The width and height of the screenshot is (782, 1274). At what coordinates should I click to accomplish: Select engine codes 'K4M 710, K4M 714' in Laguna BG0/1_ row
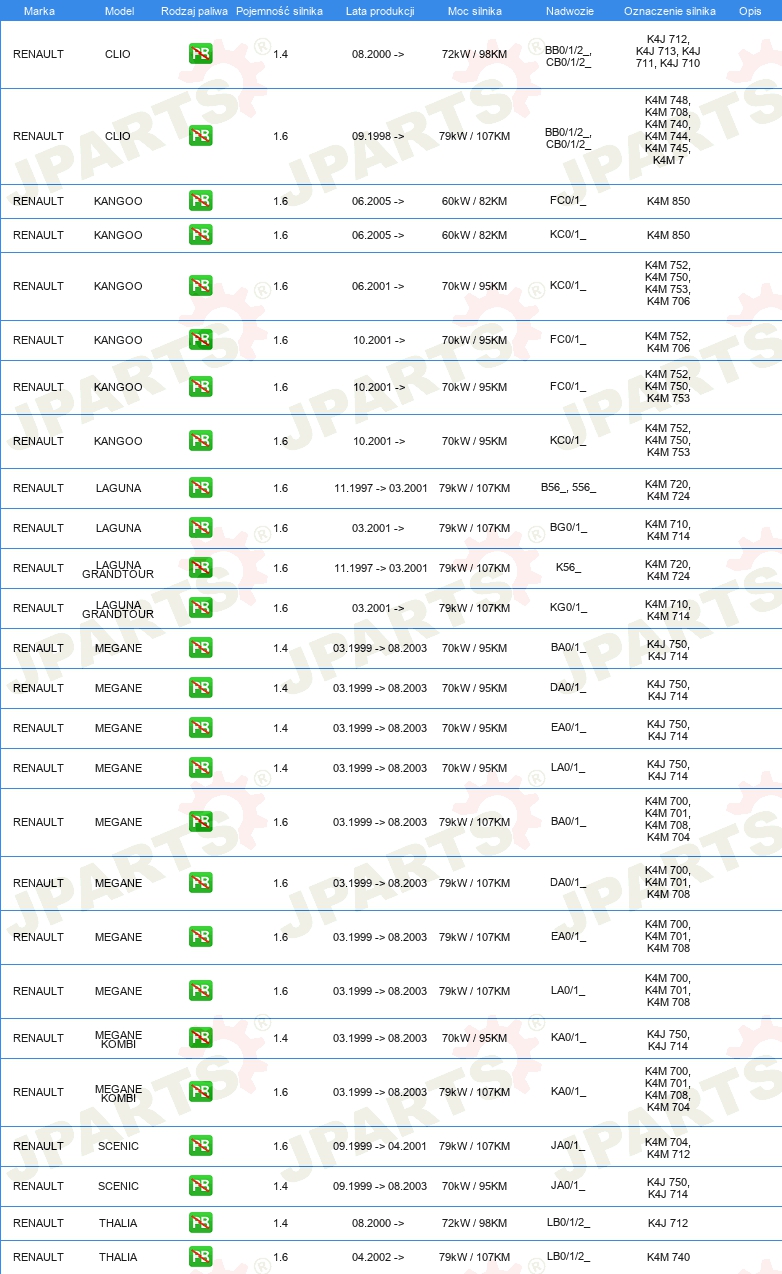tap(668, 530)
